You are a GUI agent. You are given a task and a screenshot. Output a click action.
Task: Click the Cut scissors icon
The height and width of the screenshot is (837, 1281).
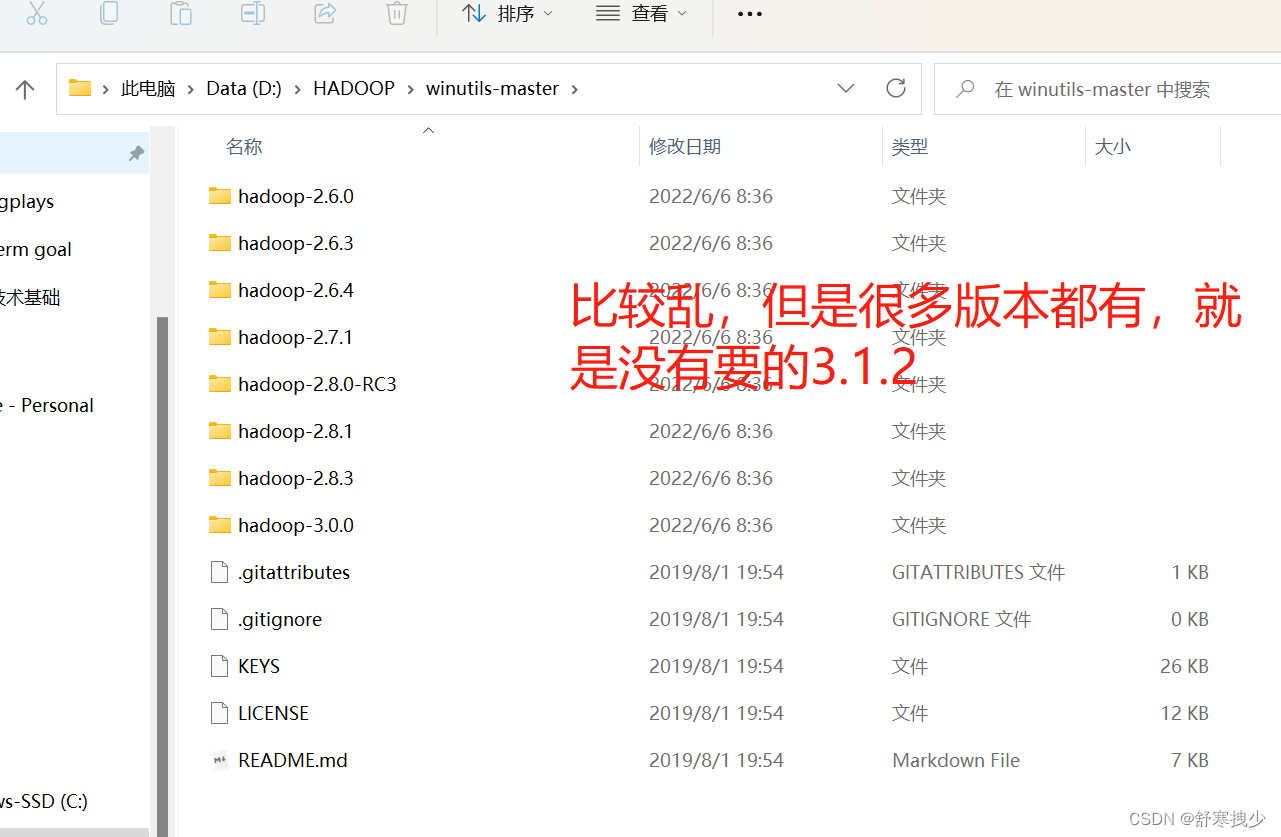click(x=37, y=14)
